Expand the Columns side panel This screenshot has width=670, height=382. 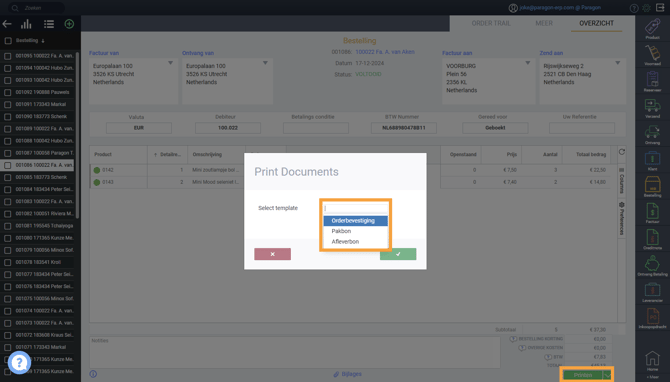click(x=622, y=181)
